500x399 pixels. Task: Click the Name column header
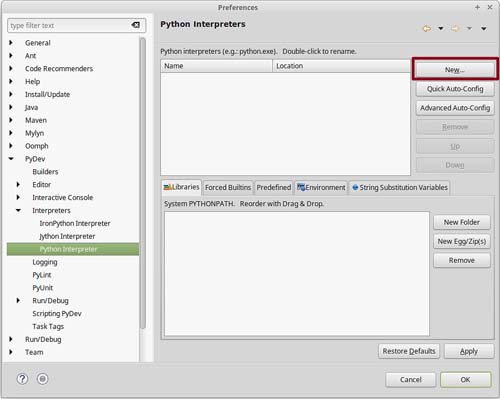(217, 66)
